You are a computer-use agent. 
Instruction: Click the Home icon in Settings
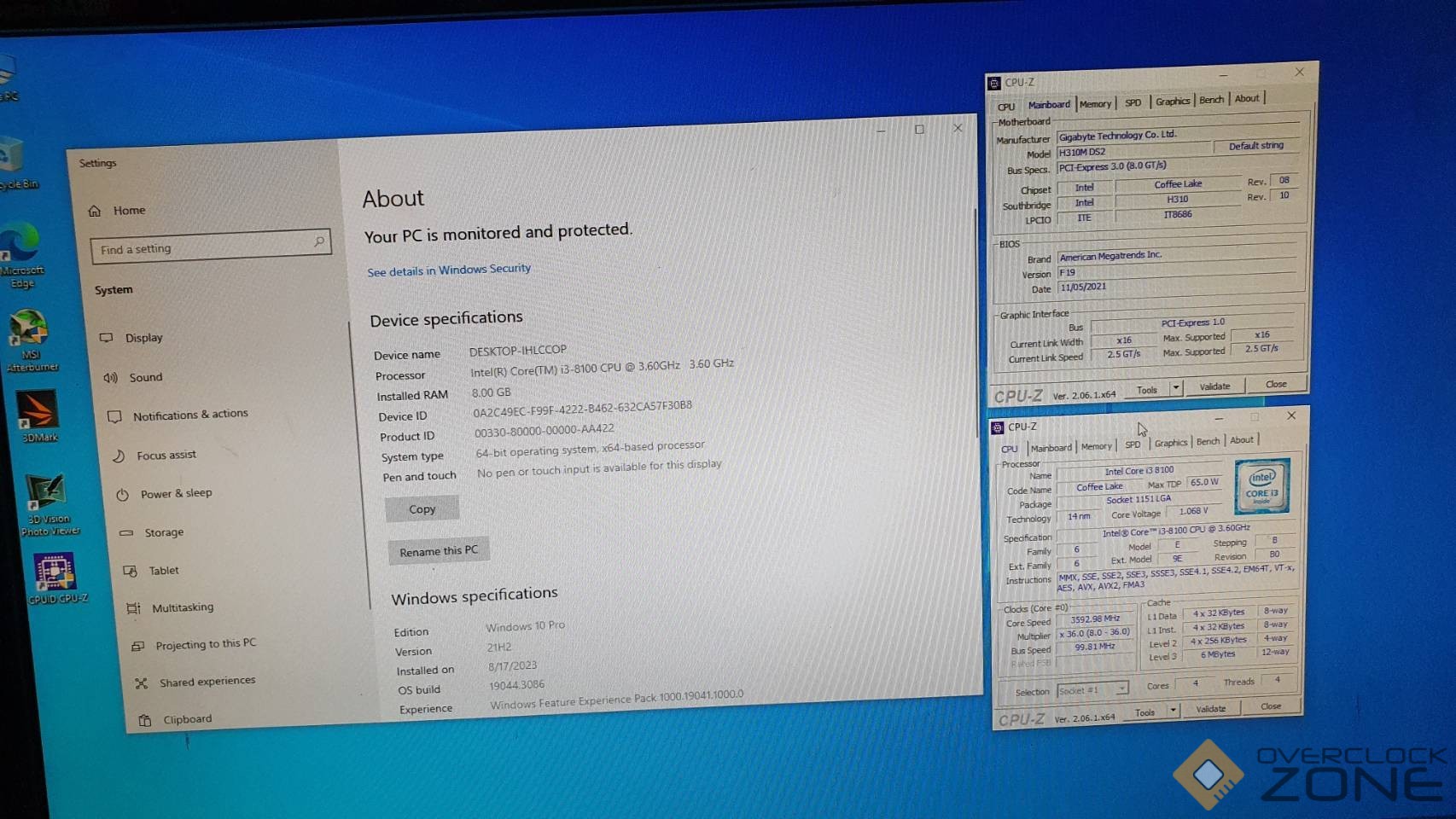95,211
